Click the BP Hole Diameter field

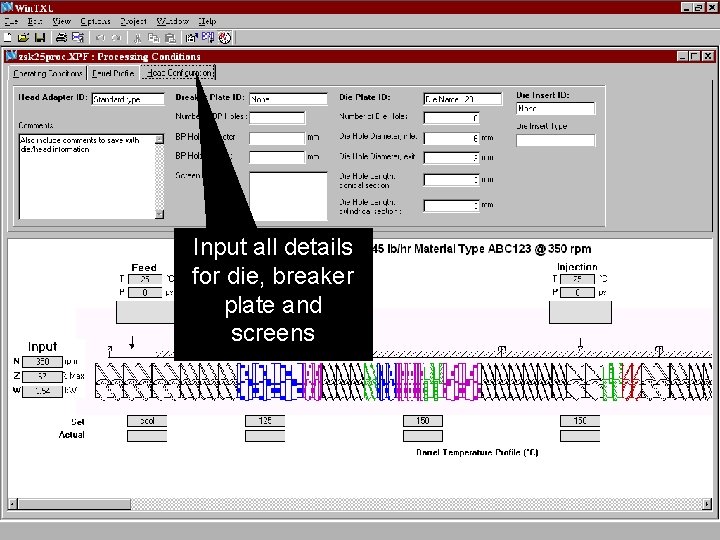point(277,138)
